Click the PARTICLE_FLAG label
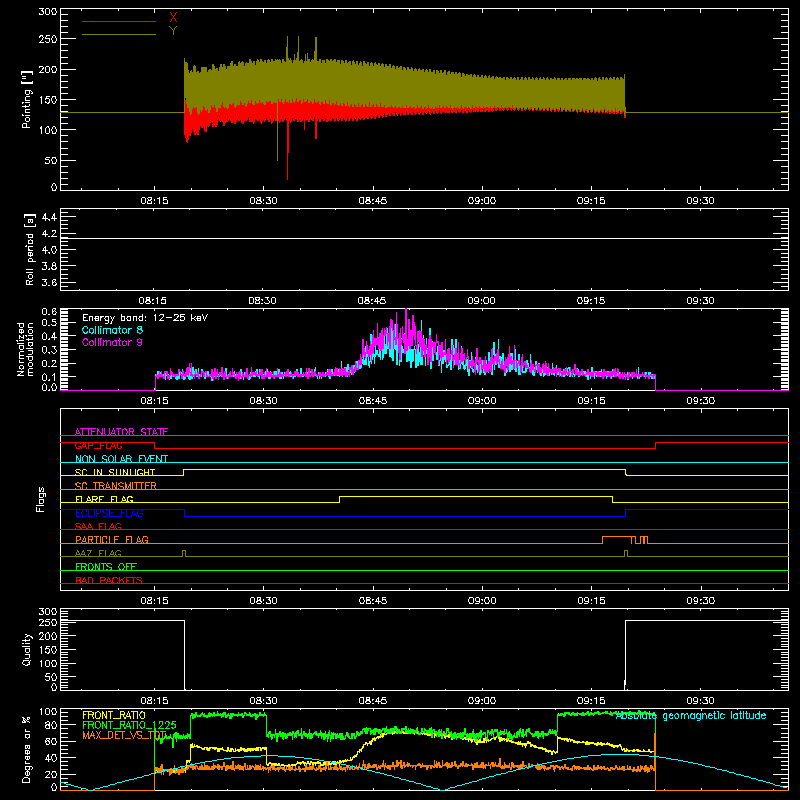 [x=112, y=540]
